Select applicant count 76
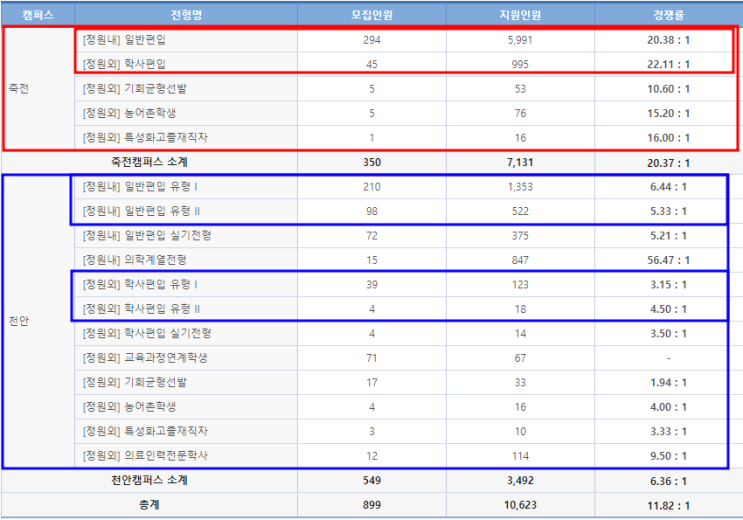The width and height of the screenshot is (743, 520). click(x=520, y=113)
